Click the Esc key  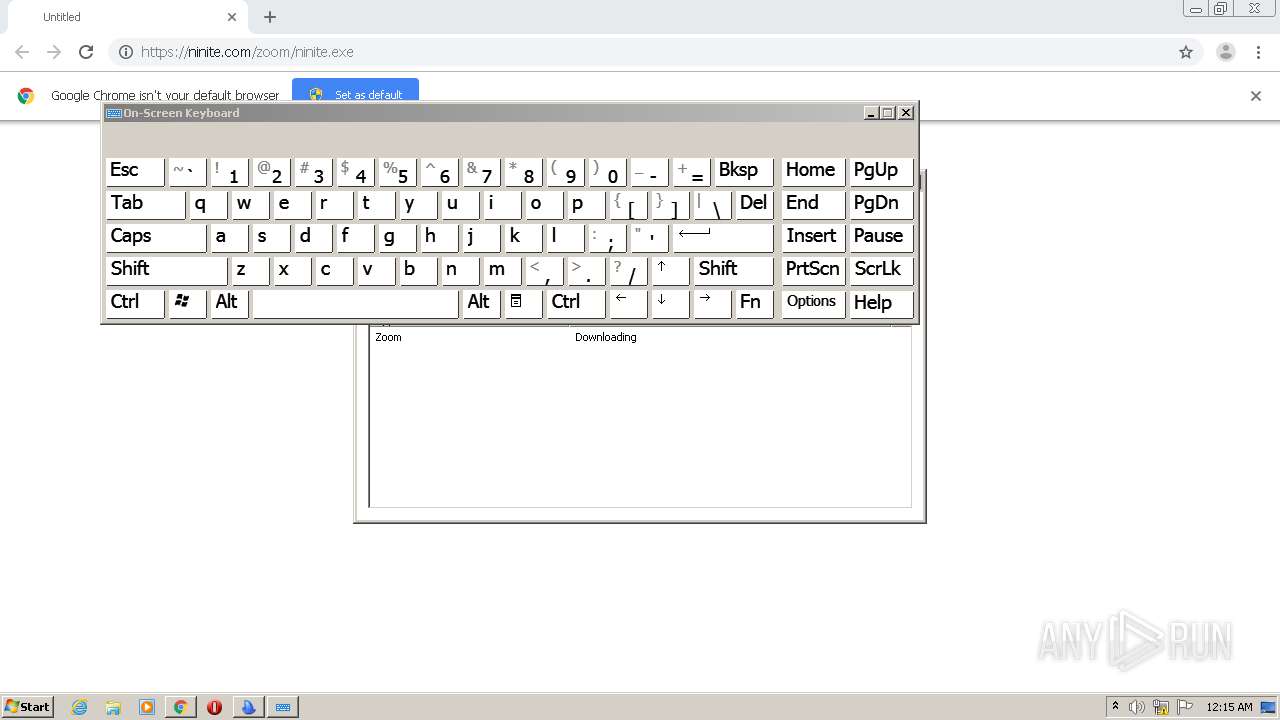[135, 171]
